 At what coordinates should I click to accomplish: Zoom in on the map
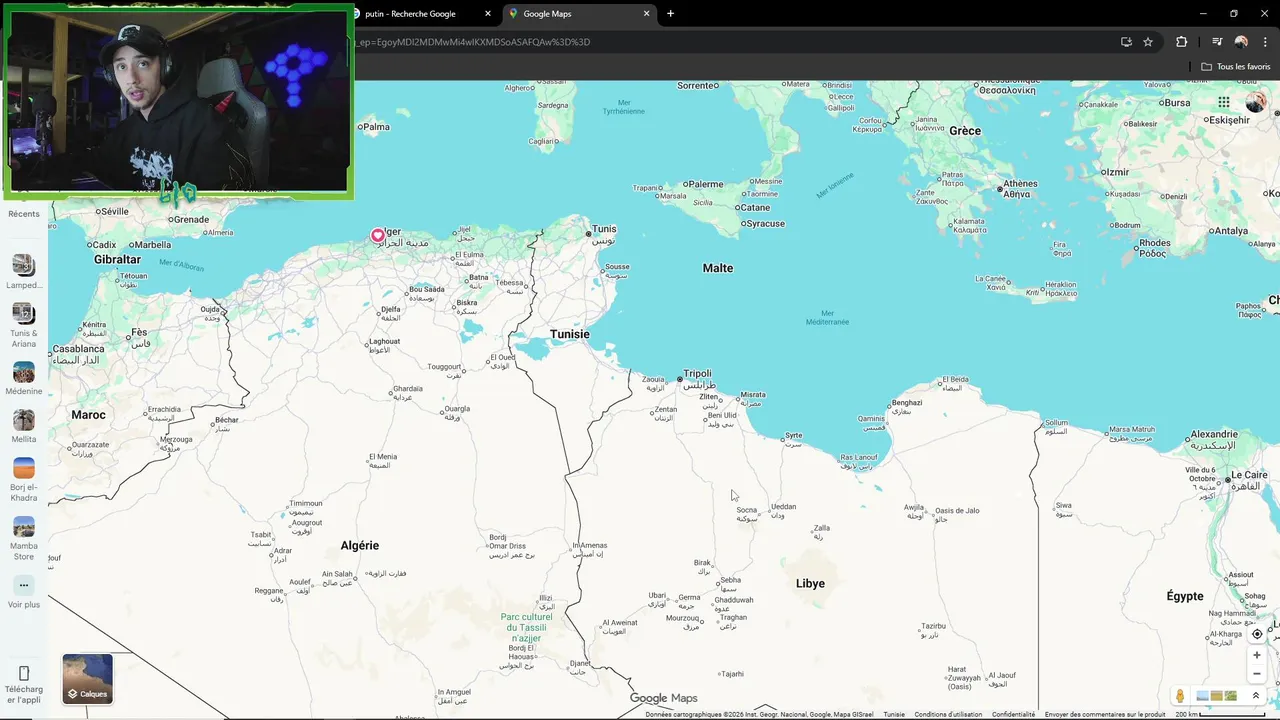(x=1257, y=655)
